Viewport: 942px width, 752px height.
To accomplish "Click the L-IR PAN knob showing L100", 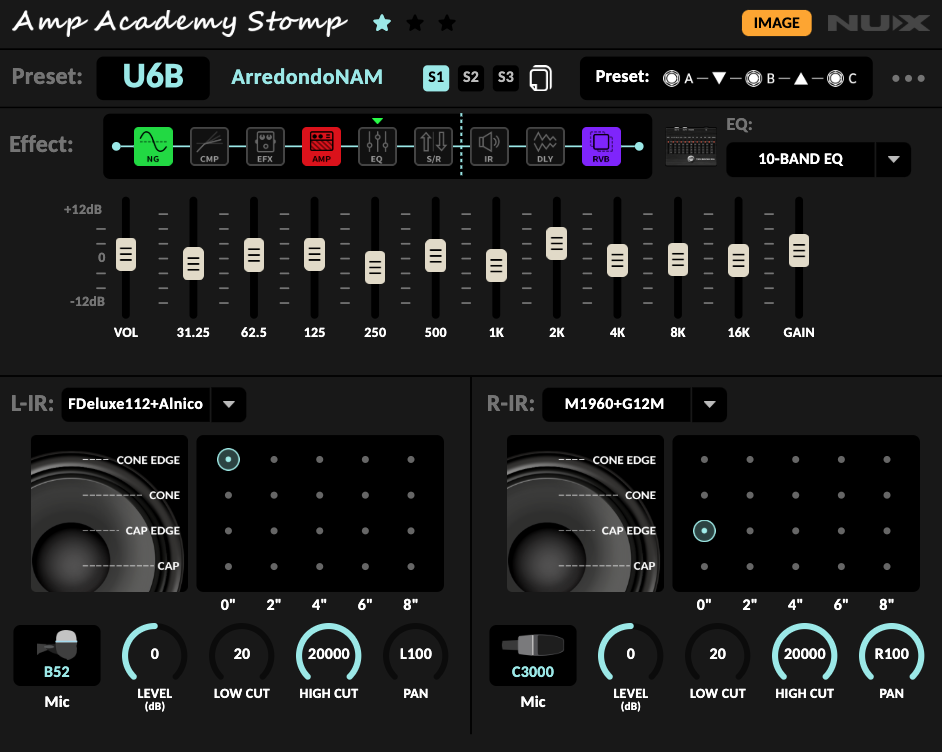I will [x=416, y=655].
